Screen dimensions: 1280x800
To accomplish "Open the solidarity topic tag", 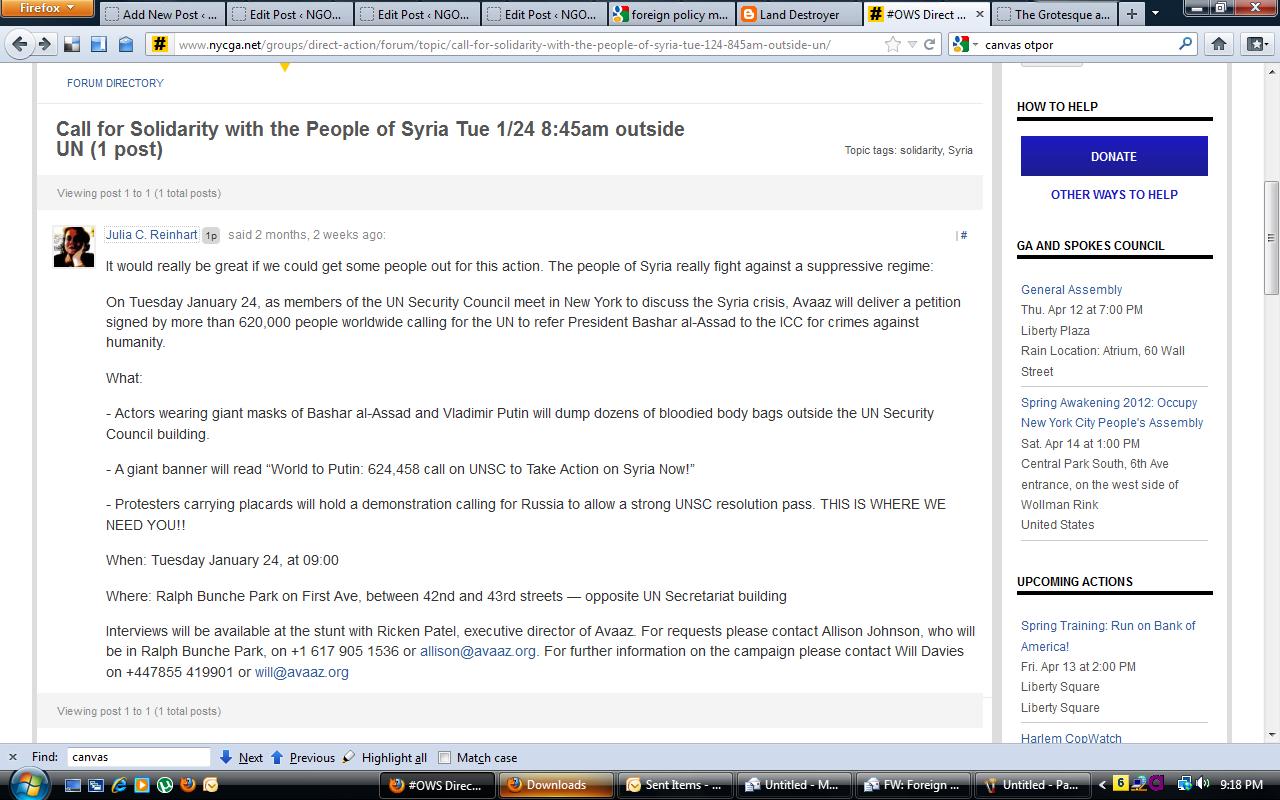I will tap(921, 150).
